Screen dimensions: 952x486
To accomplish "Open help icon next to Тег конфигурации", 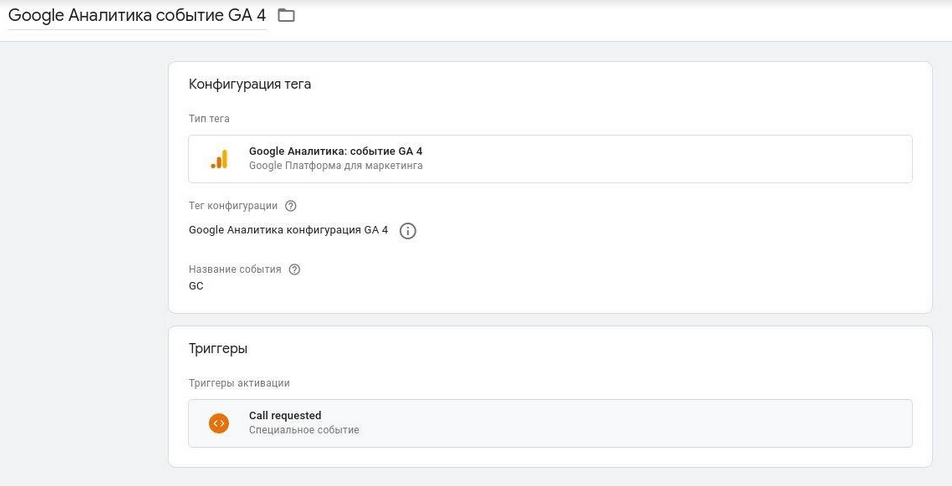I will click(x=291, y=206).
